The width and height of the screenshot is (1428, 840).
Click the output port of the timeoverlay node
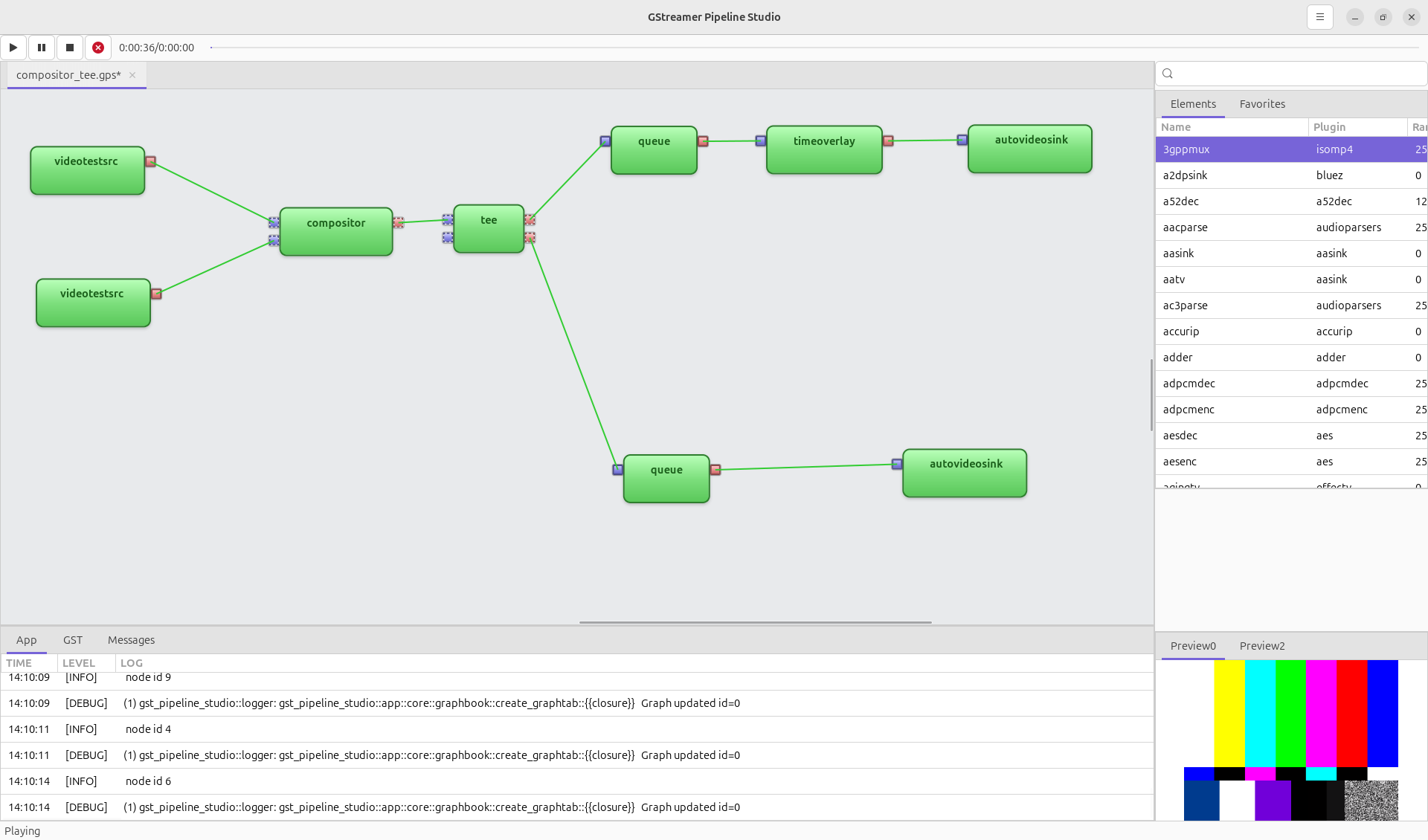(890, 139)
